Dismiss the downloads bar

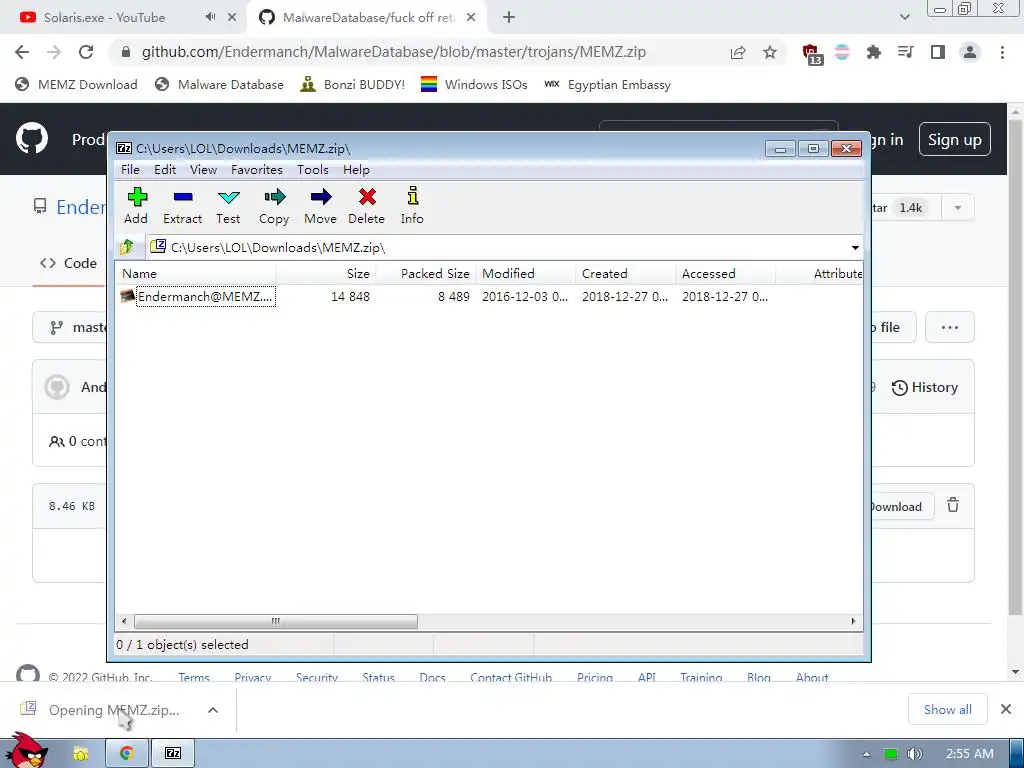click(x=1006, y=709)
